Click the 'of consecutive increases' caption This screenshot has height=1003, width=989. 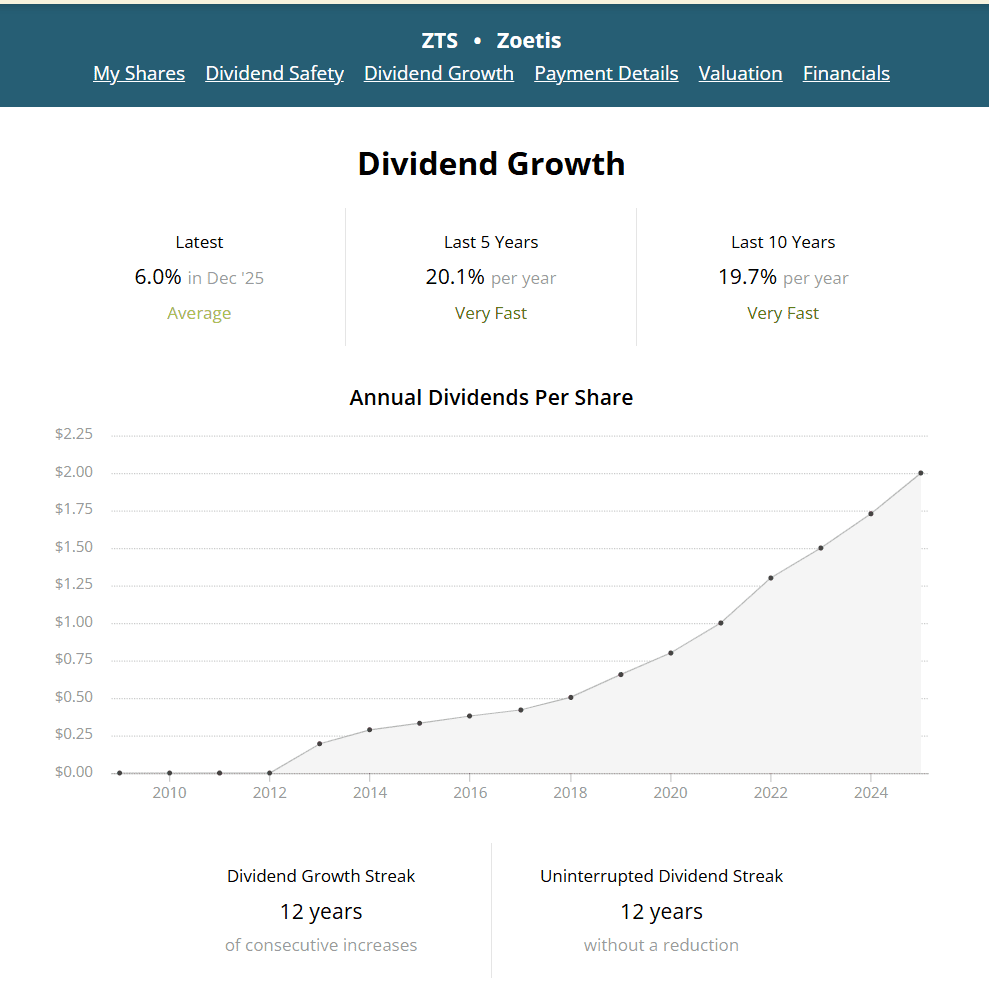click(321, 945)
